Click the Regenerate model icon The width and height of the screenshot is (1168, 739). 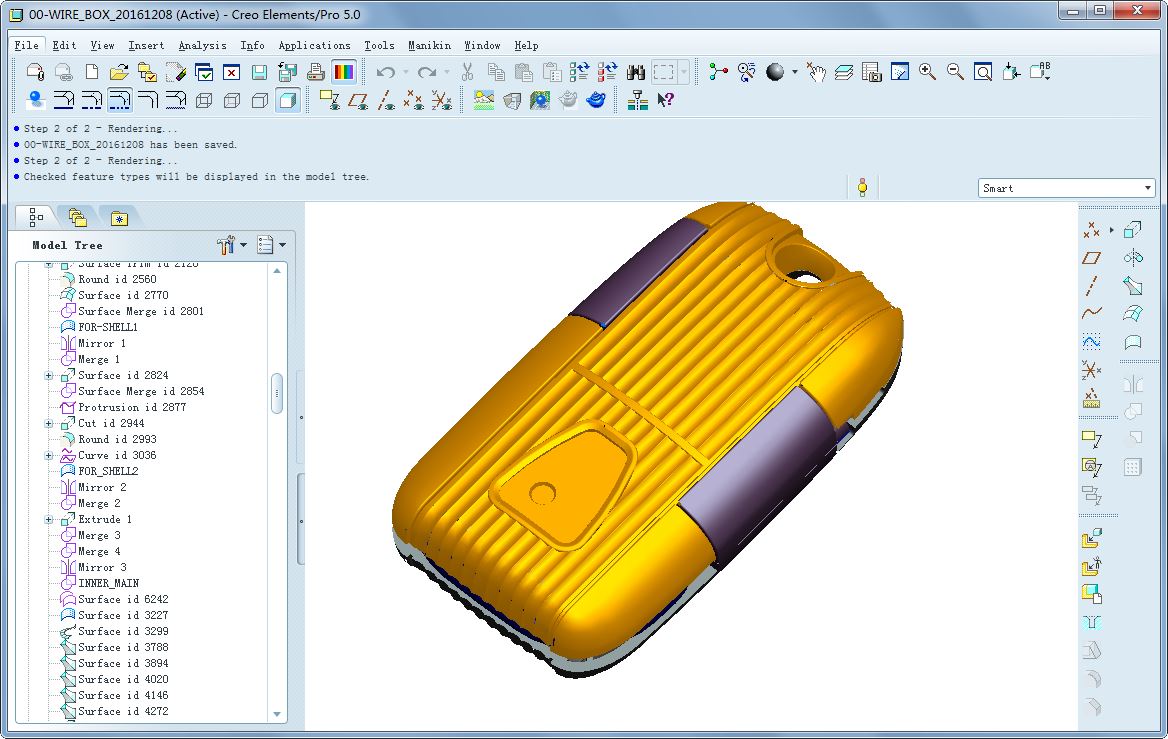click(x=580, y=72)
